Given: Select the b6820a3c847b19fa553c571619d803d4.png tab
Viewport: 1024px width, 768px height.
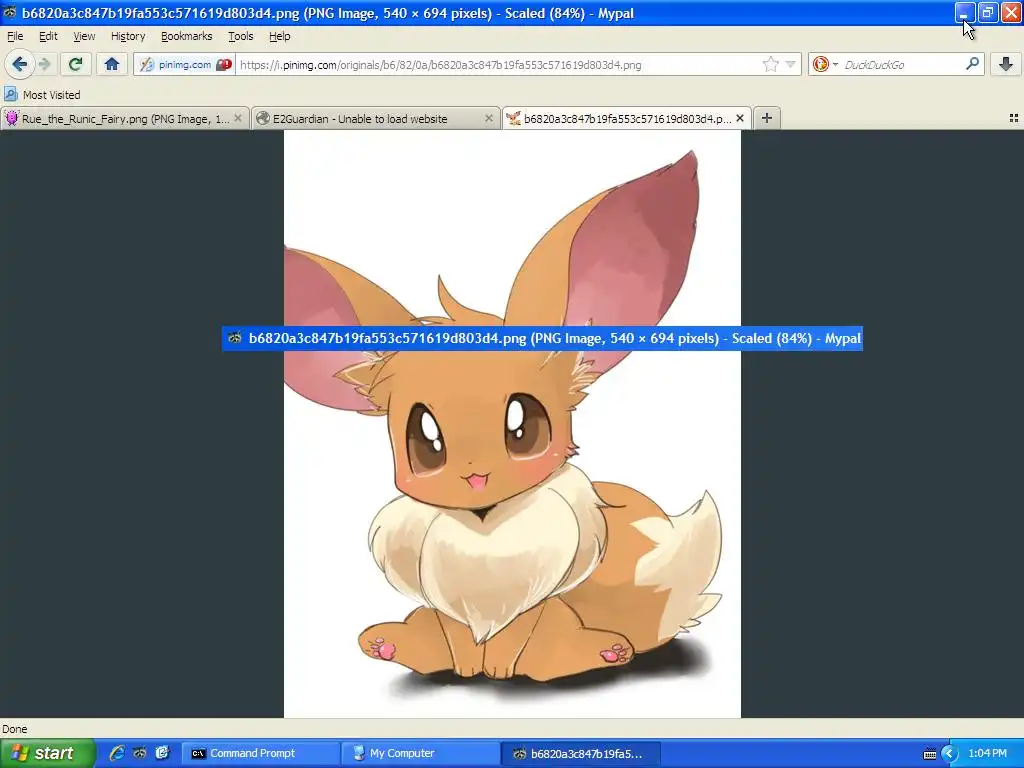Looking at the screenshot, I should tap(626, 118).
